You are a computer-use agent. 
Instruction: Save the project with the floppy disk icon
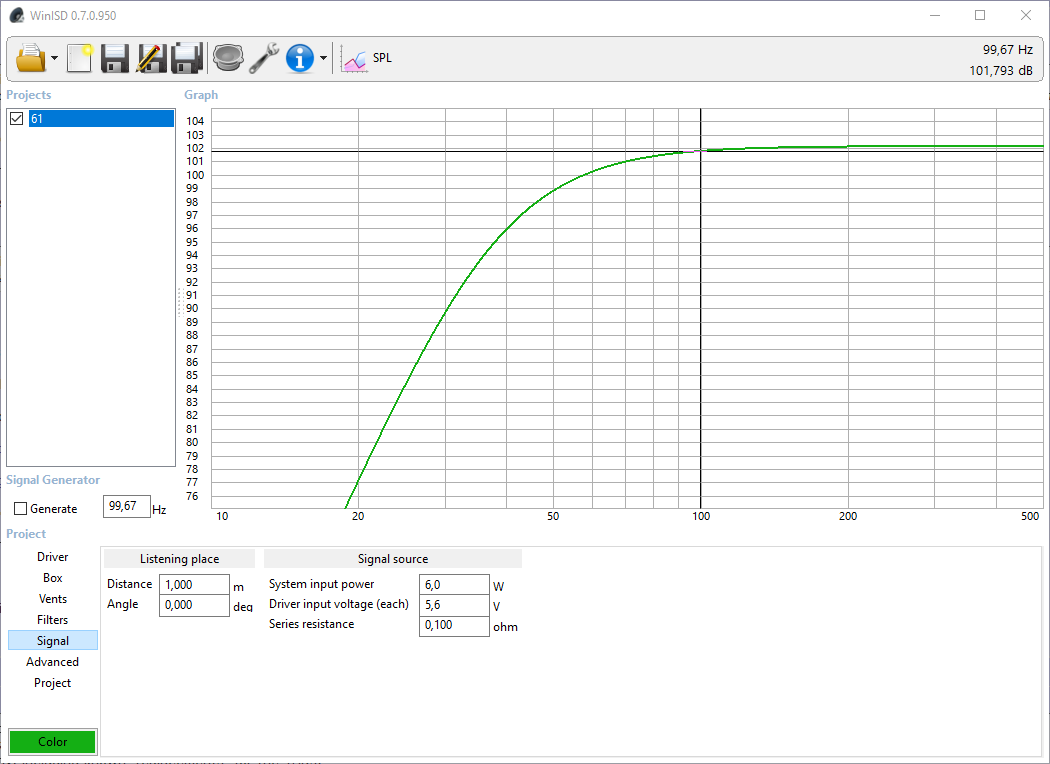(115, 58)
